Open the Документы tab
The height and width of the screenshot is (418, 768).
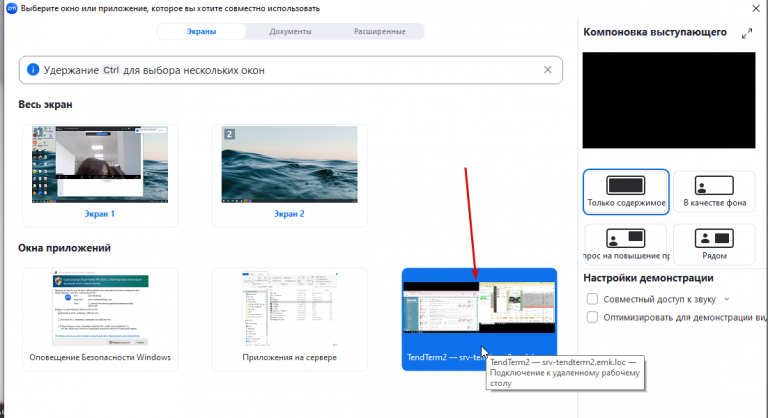click(x=290, y=31)
